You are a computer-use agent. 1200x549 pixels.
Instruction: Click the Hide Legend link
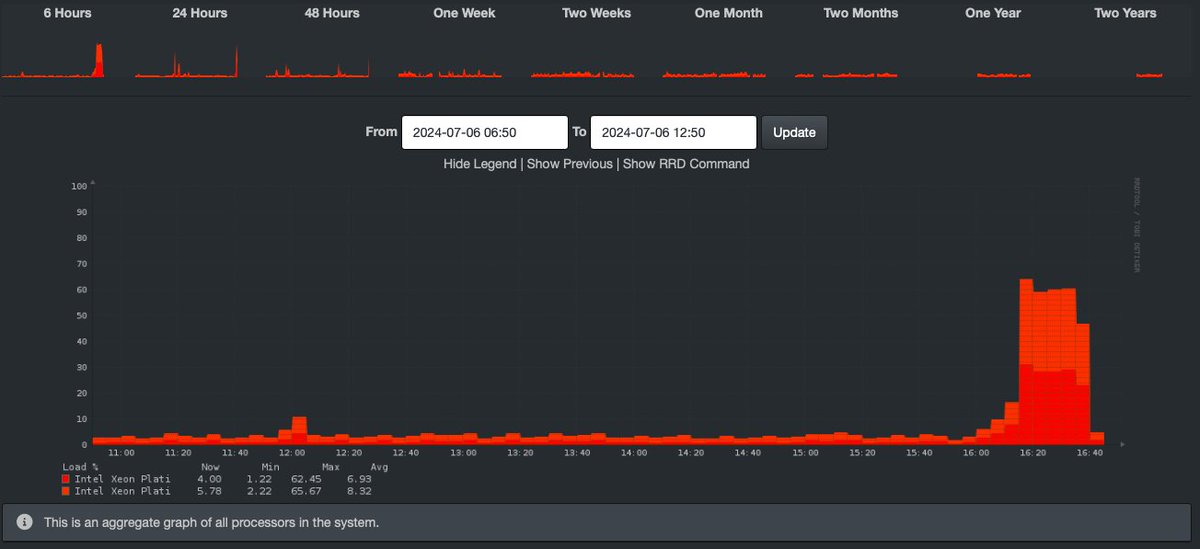point(480,164)
